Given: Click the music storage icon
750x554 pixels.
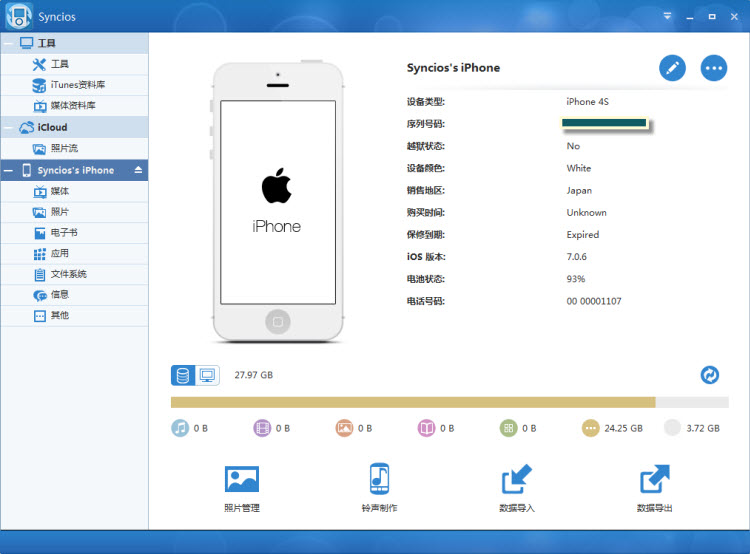Looking at the screenshot, I should 180,428.
